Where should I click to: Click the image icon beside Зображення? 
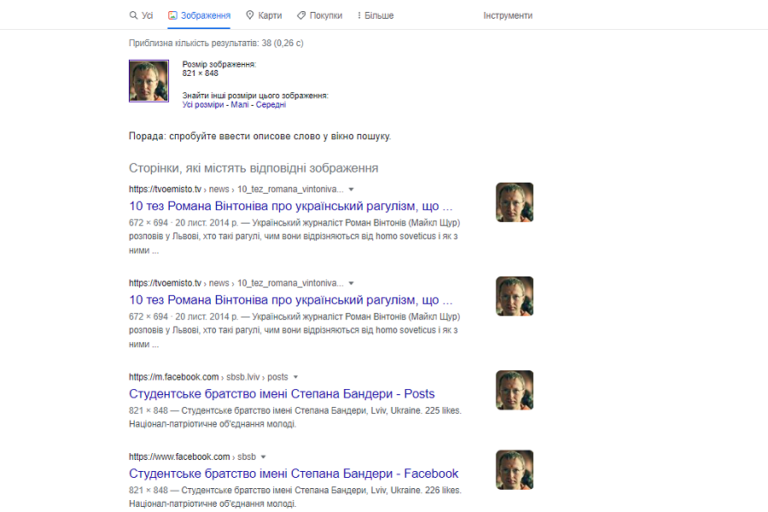[x=172, y=15]
